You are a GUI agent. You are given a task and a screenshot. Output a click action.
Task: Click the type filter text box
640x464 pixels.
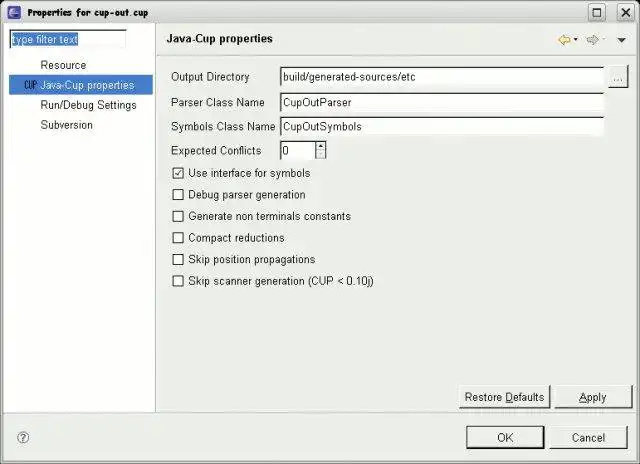[x=68, y=40]
